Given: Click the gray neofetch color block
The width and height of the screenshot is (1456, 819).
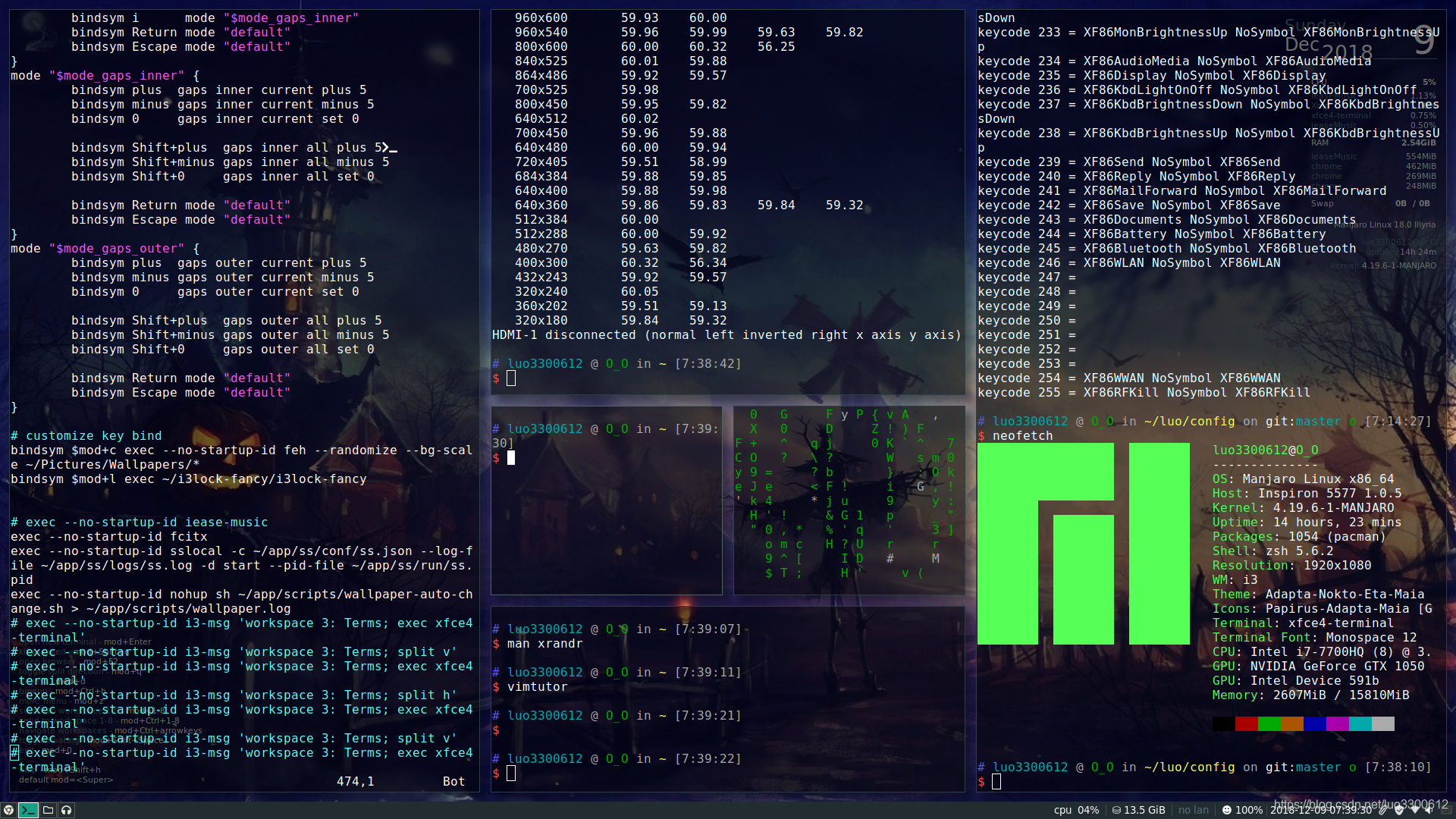Looking at the screenshot, I should [1383, 723].
